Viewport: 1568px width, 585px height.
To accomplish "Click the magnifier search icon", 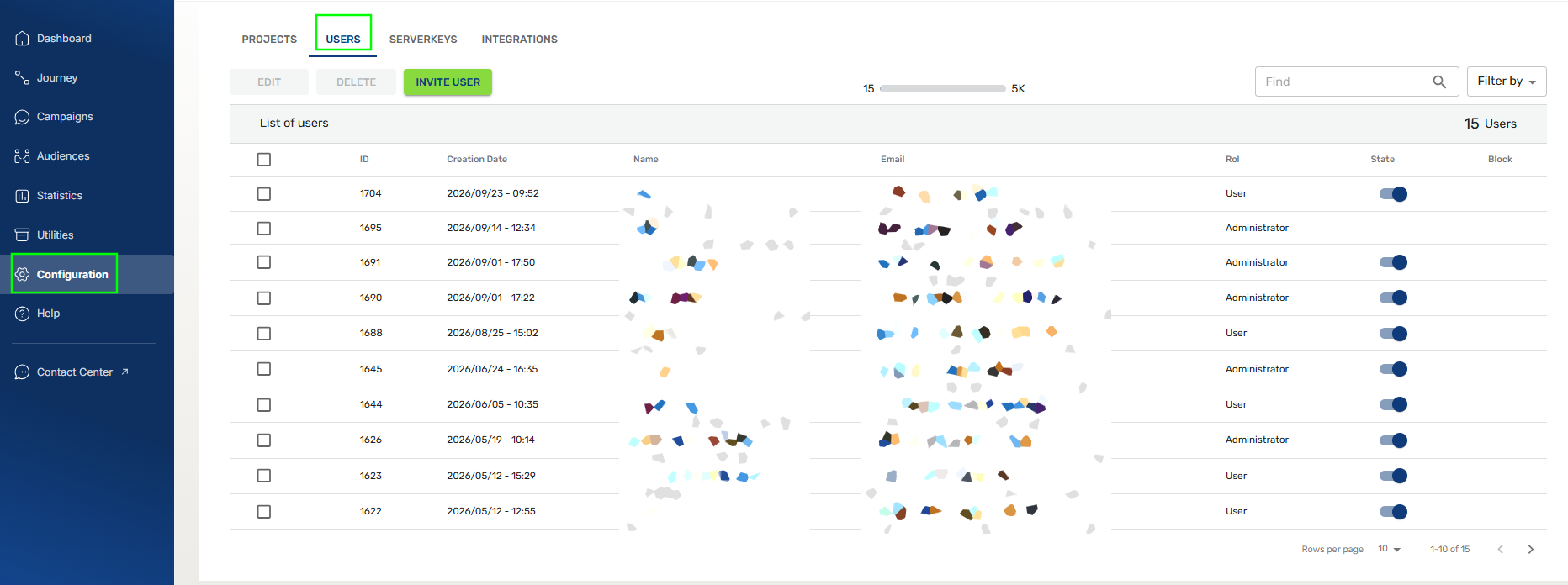I will tap(1439, 82).
